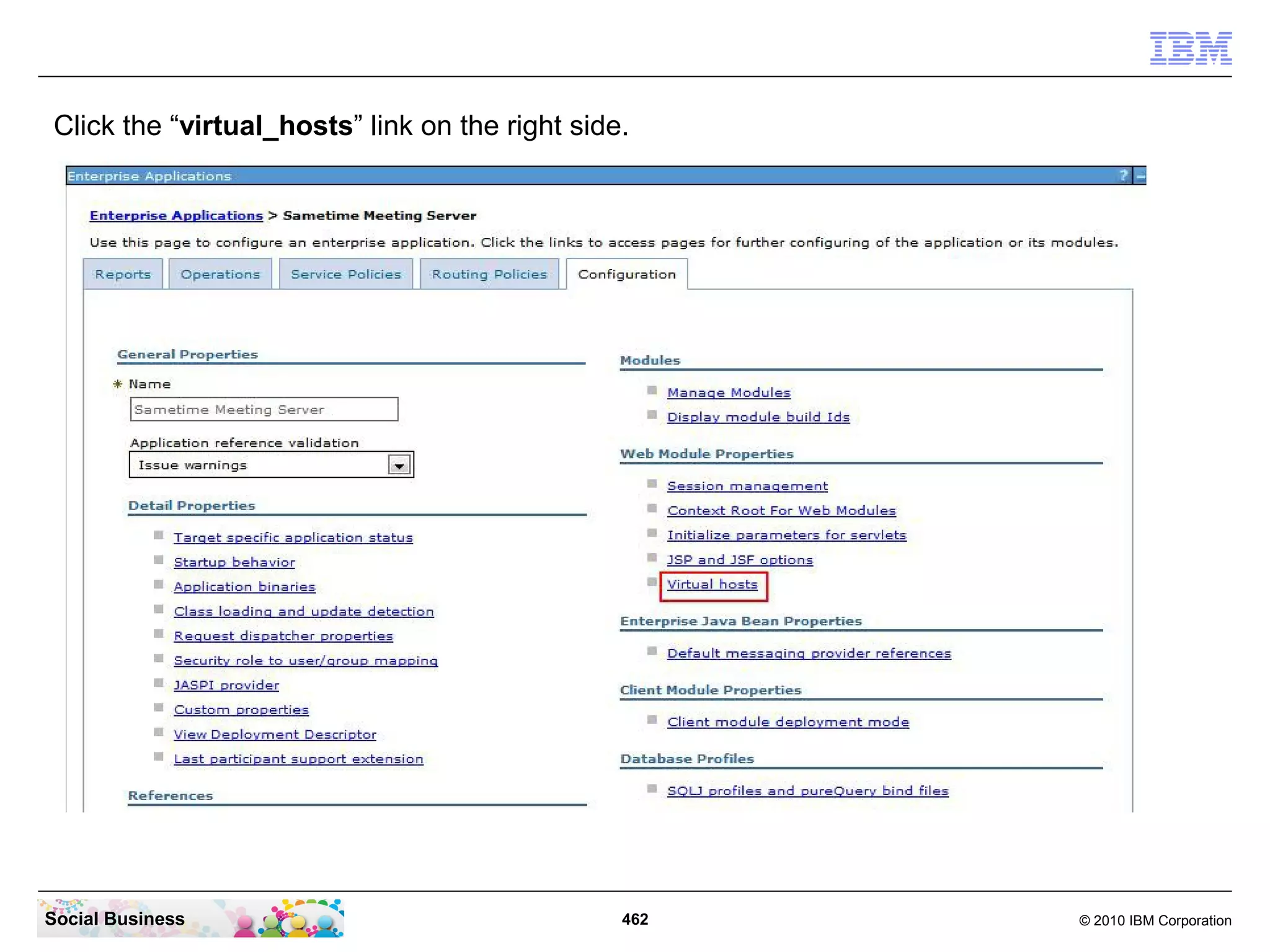Viewport: 1270px width, 952px height.
Task: Open the application reference validation dropdown arrow
Action: pos(399,465)
